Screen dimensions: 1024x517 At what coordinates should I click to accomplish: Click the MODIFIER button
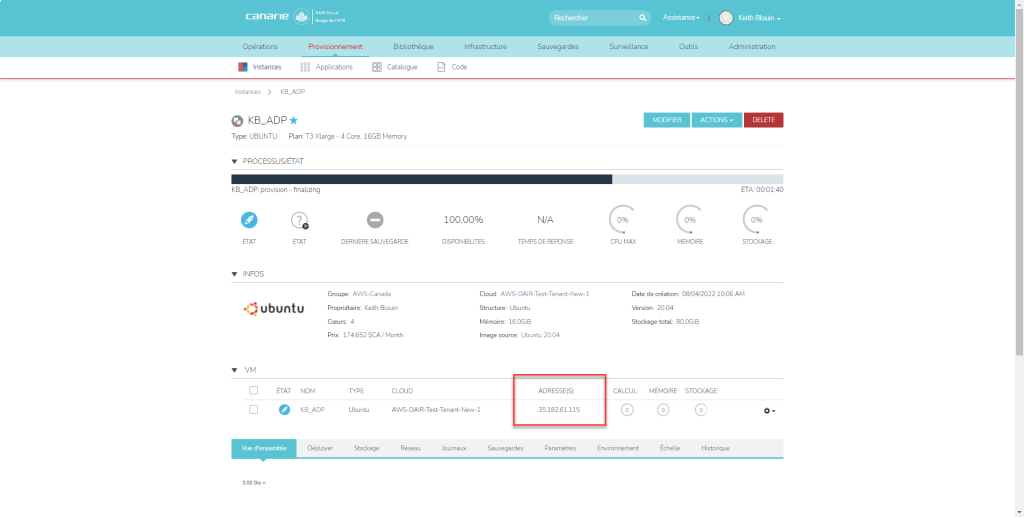click(x=666, y=120)
